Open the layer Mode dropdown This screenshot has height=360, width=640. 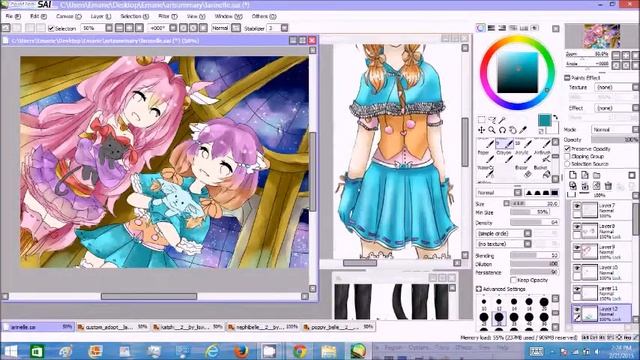point(615,129)
